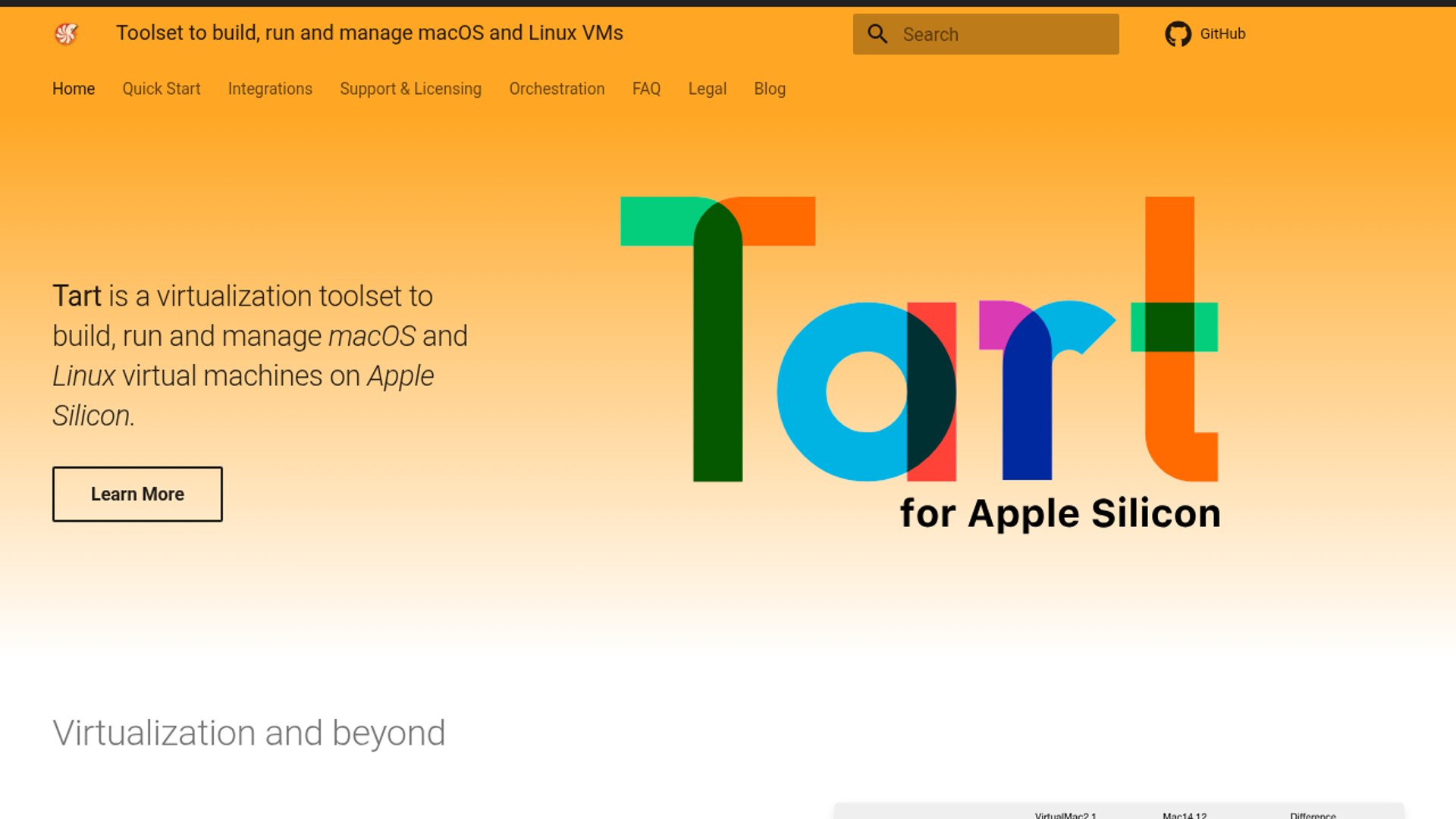
Task: Click the Learn More button
Action: [137, 494]
